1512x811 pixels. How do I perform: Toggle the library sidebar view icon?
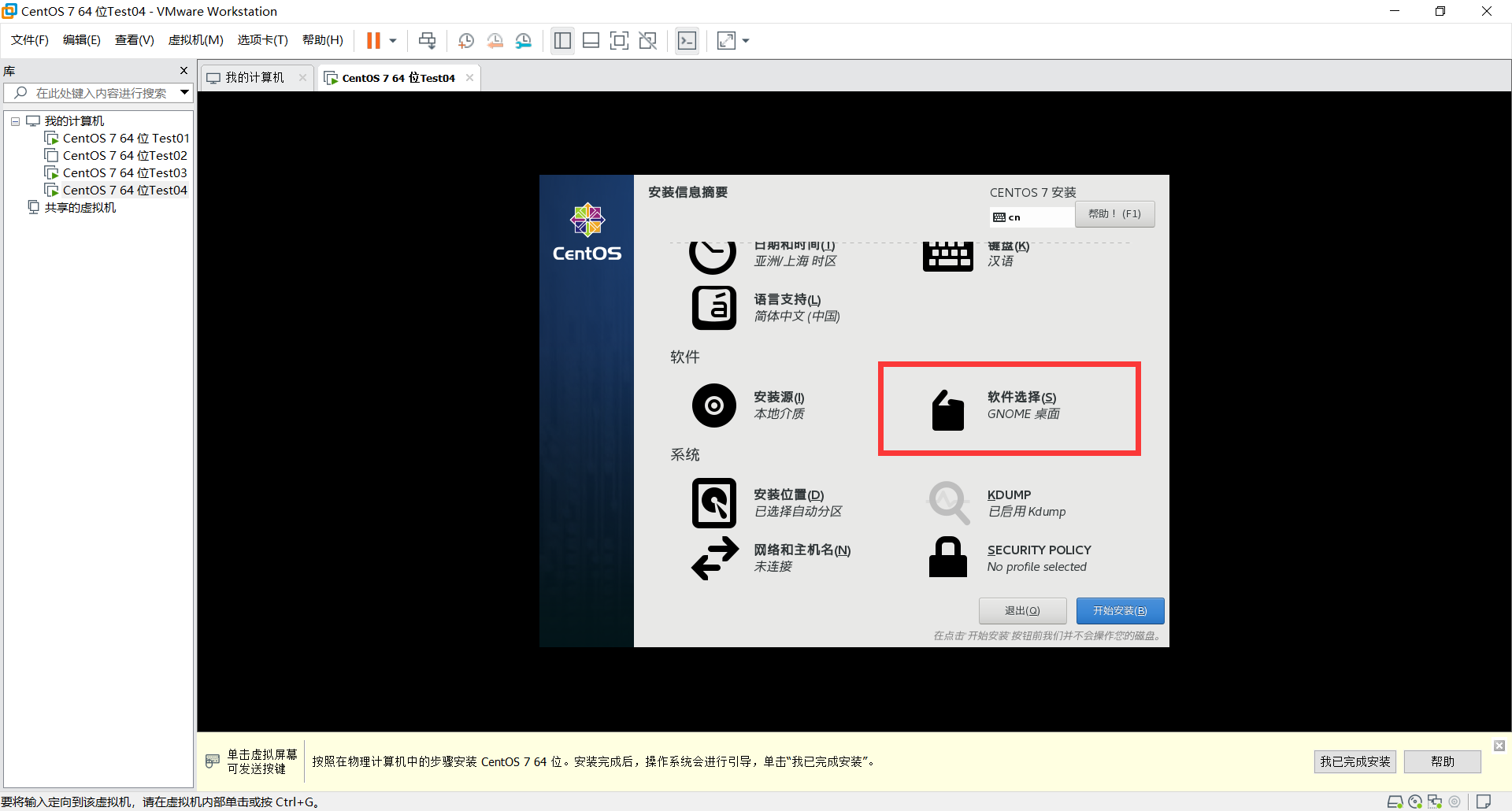[x=562, y=41]
